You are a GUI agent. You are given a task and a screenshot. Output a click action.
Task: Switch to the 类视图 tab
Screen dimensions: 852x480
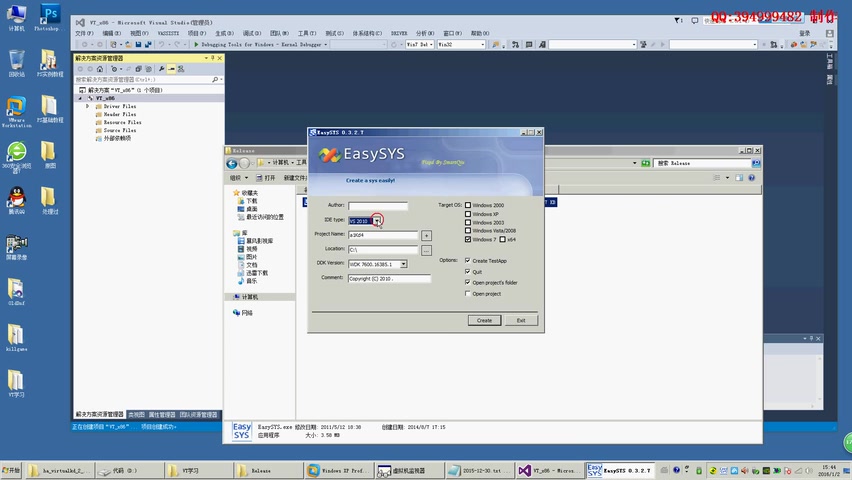(x=136, y=415)
